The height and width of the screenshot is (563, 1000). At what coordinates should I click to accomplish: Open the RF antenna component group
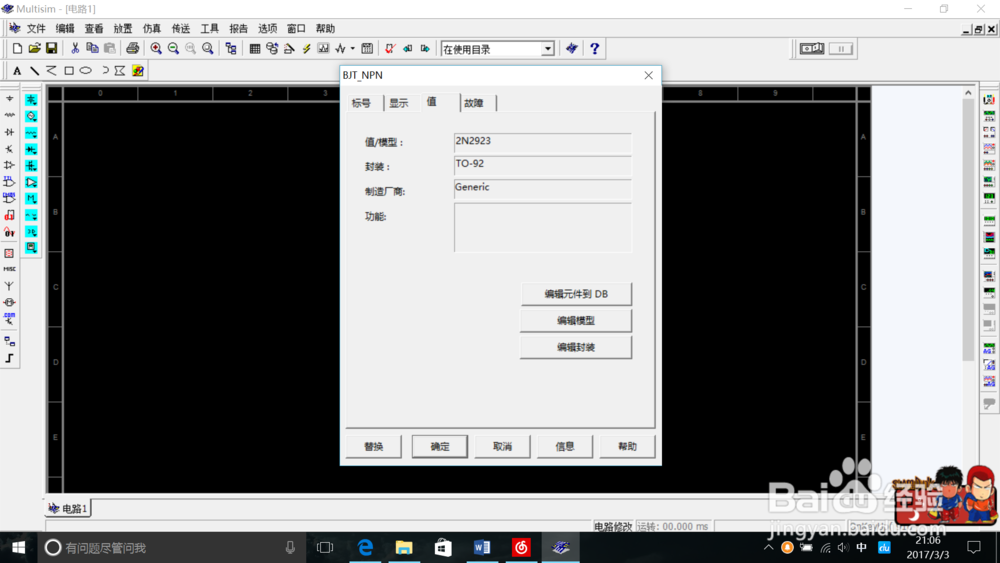(x=10, y=286)
